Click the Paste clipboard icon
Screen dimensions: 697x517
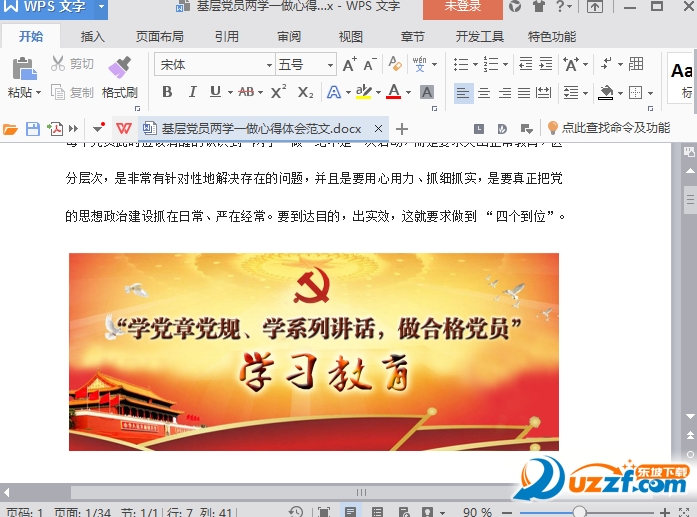24,69
